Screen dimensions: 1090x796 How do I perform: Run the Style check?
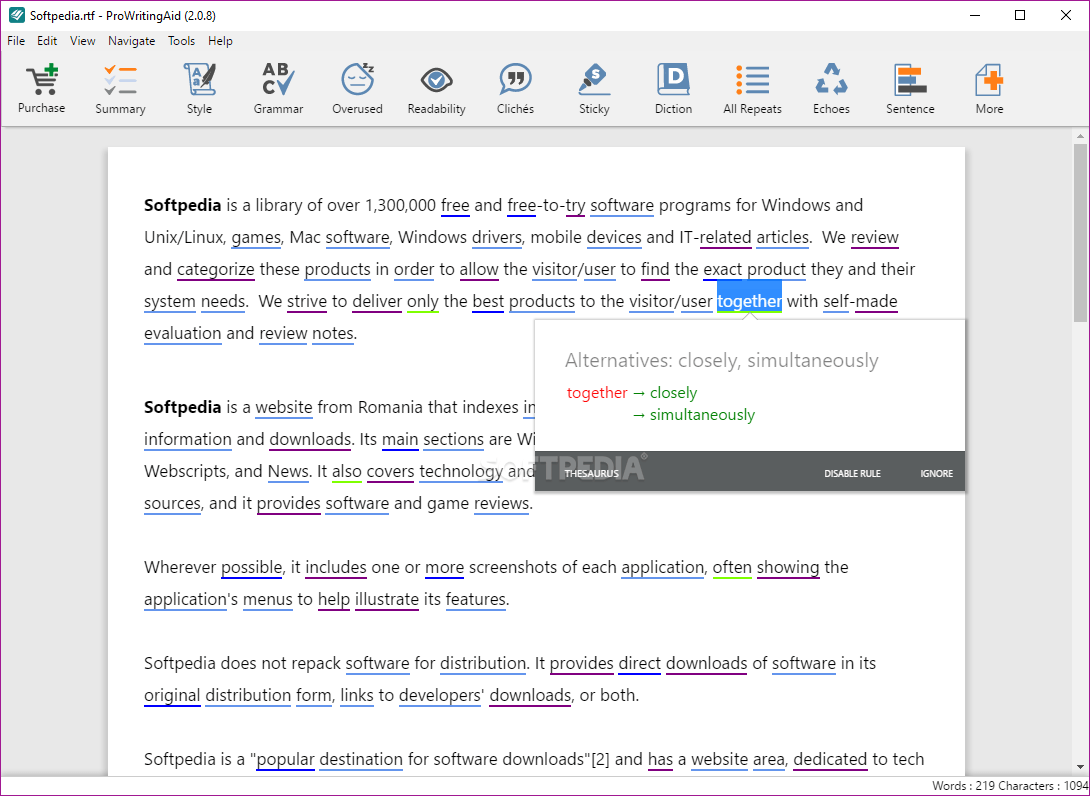point(199,88)
